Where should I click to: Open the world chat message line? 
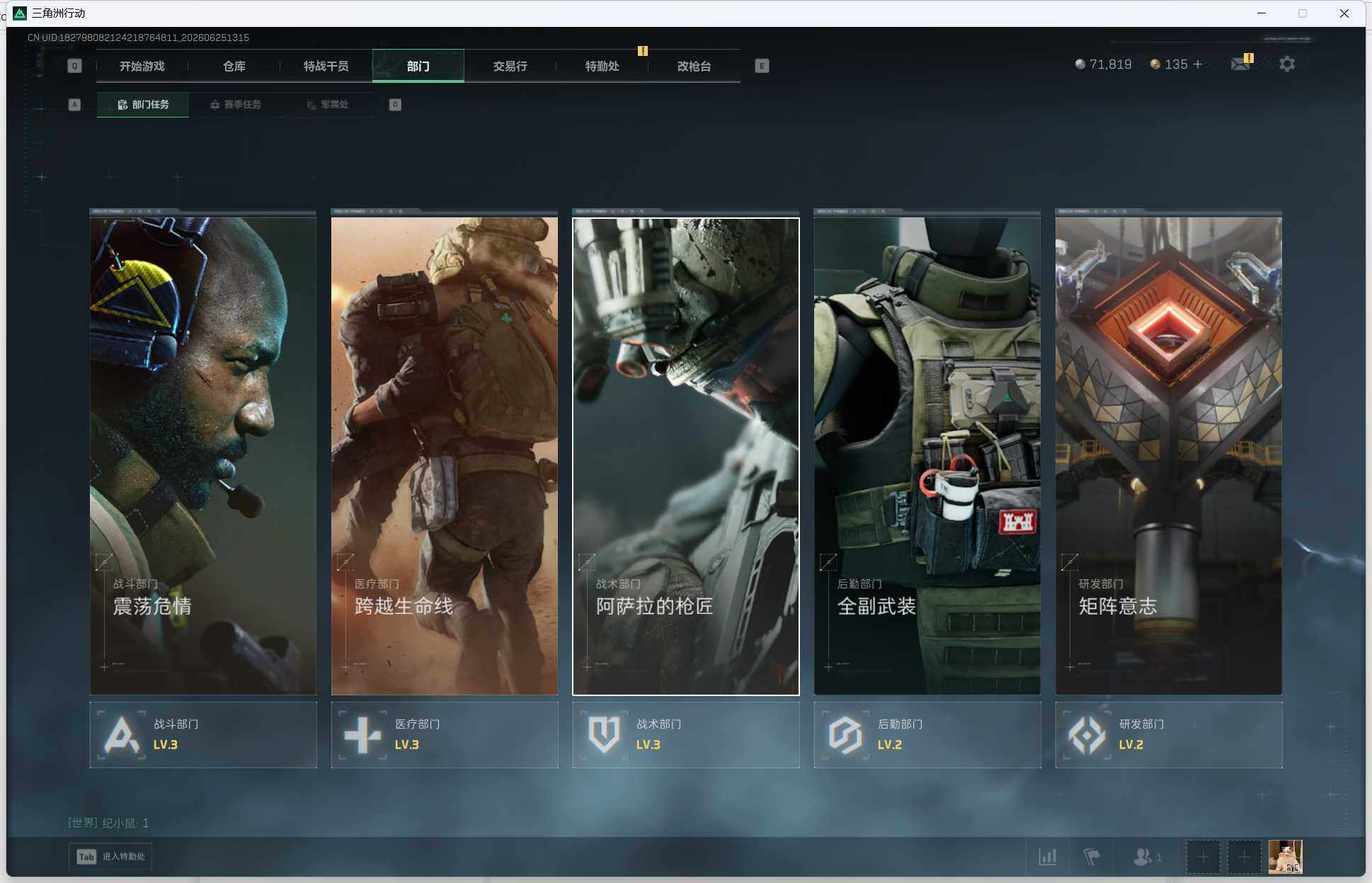pos(108,823)
